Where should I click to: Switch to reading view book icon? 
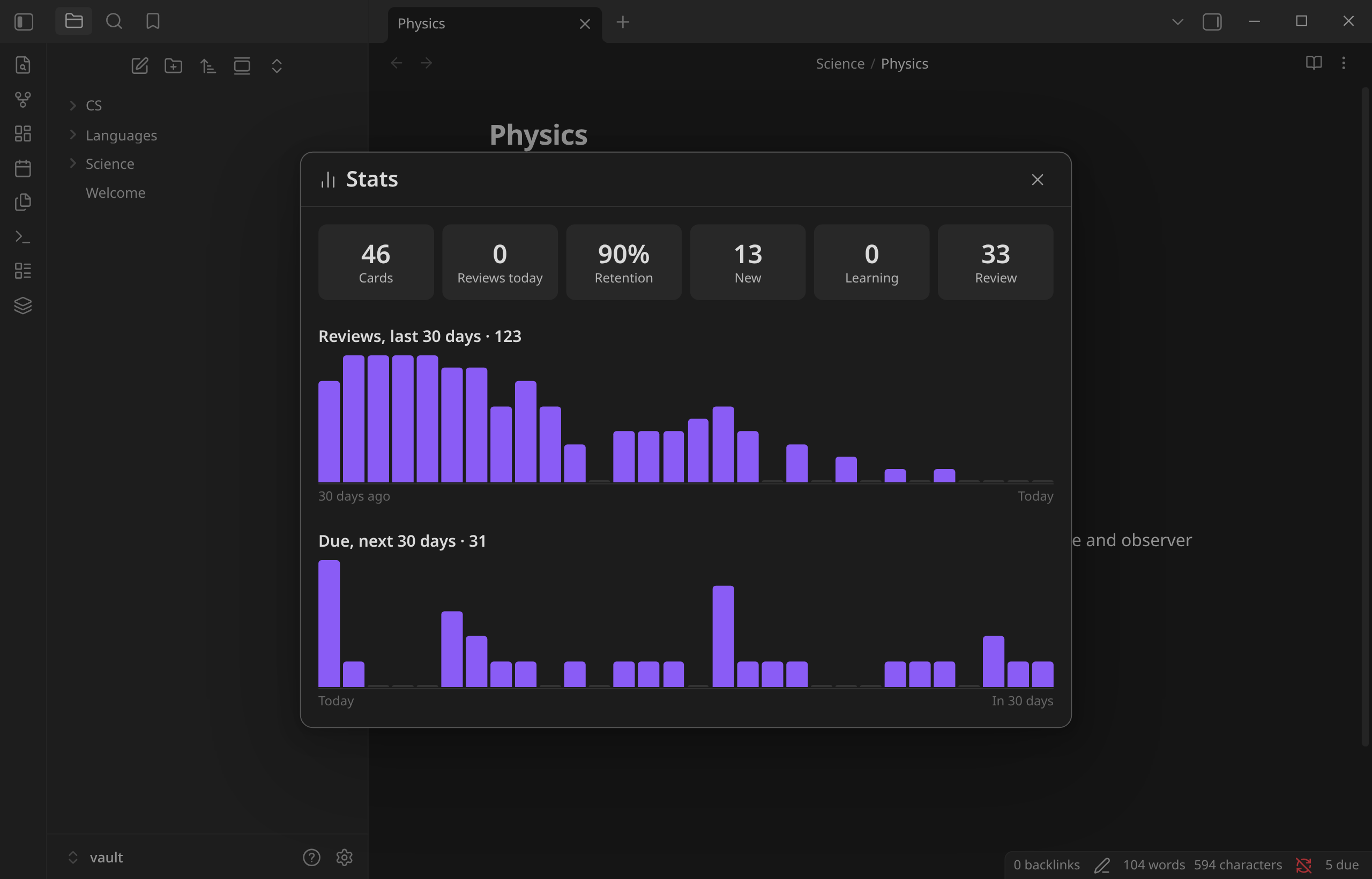point(1314,63)
